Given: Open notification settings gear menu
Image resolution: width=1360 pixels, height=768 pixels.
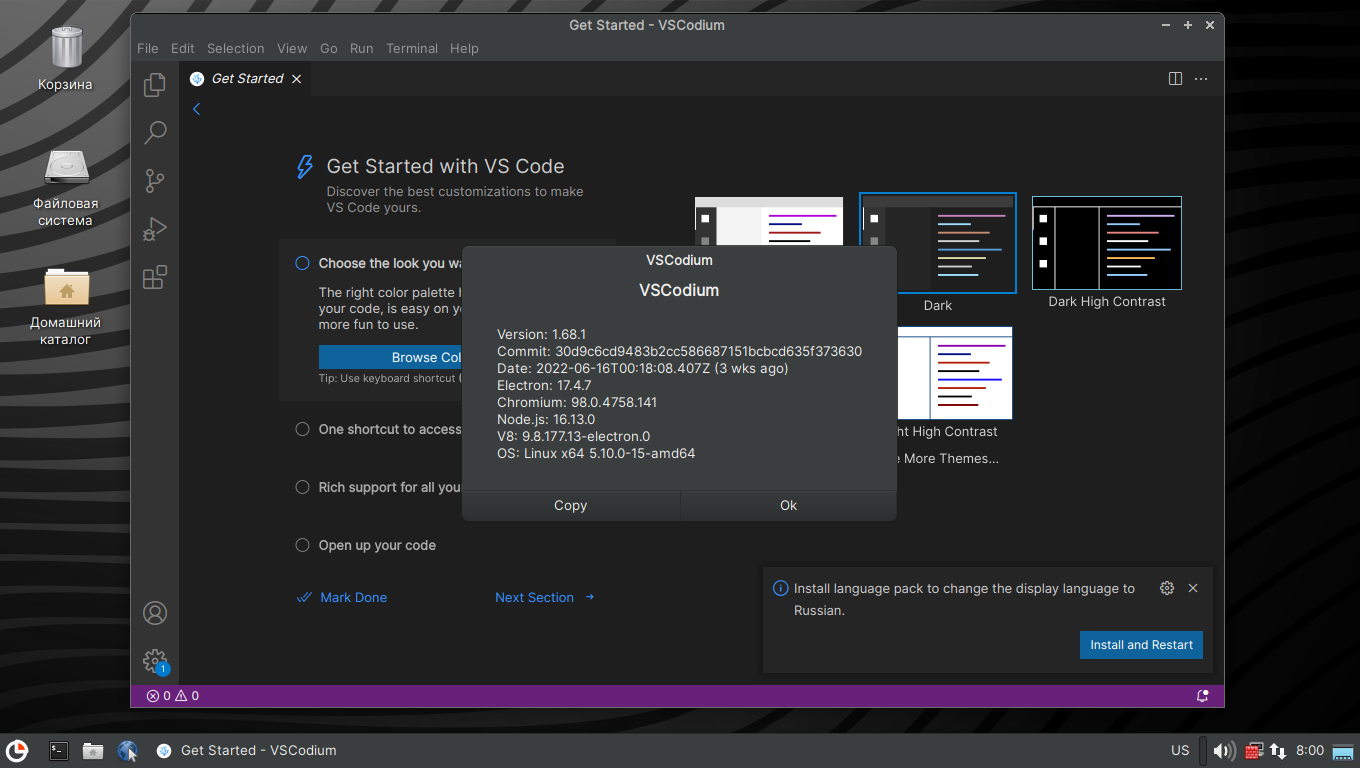Looking at the screenshot, I should pos(1166,588).
